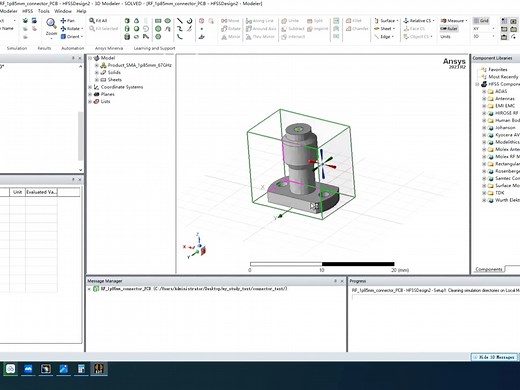Switch to the Simulation ribbon tab
The width and height of the screenshot is (520, 390).
17,48
